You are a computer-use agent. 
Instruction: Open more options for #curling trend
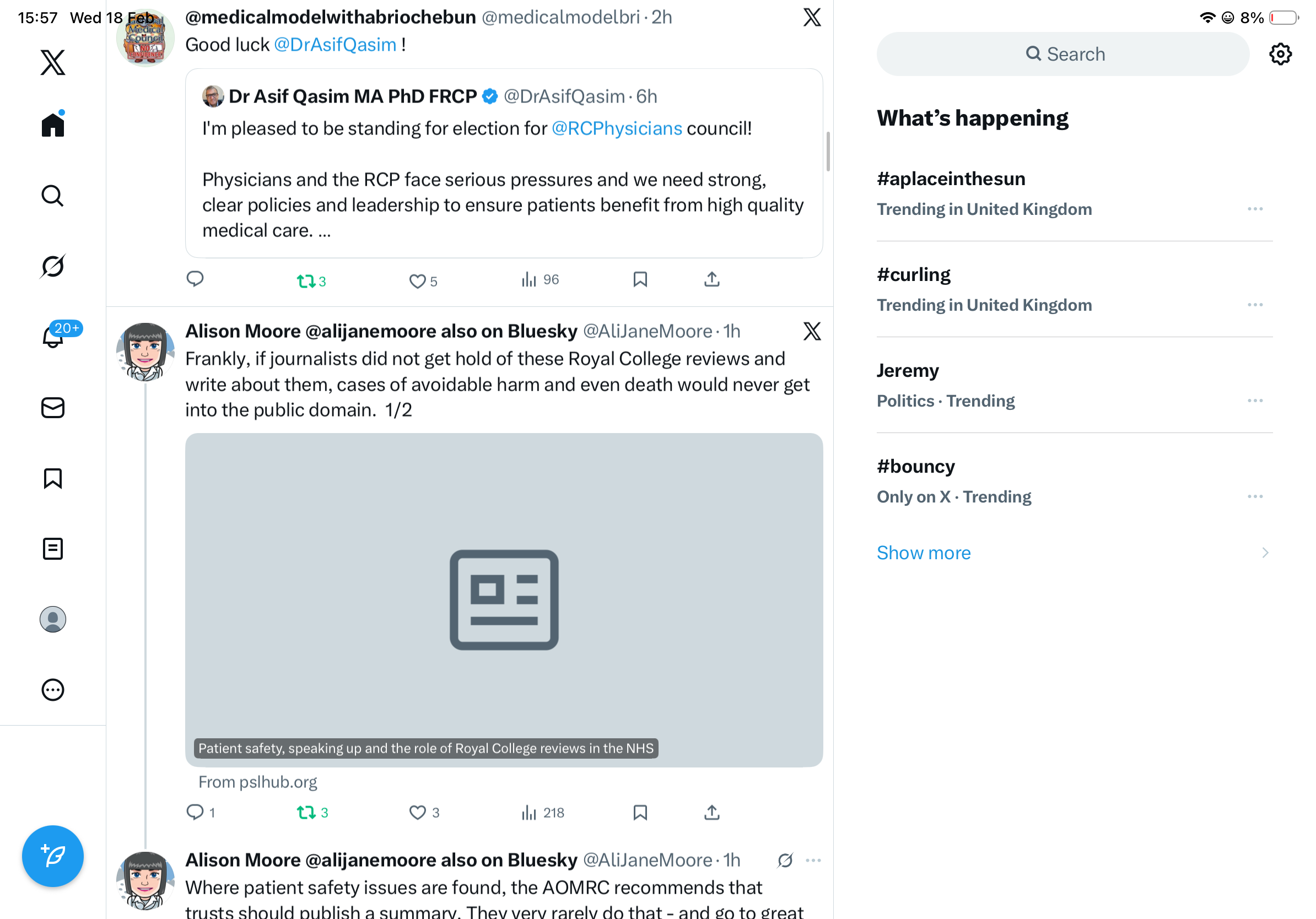click(1255, 305)
